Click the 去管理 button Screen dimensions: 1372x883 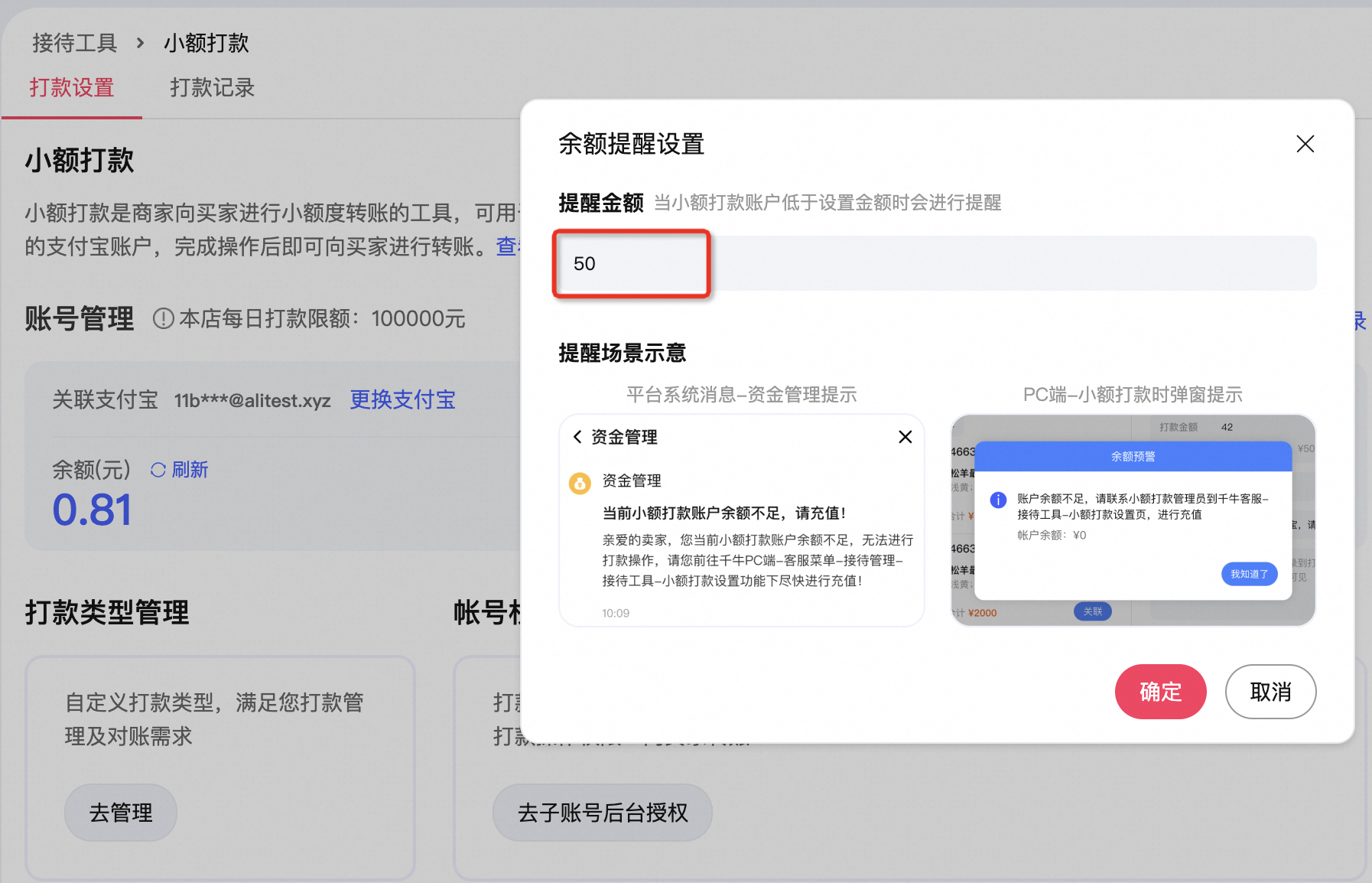point(121,813)
